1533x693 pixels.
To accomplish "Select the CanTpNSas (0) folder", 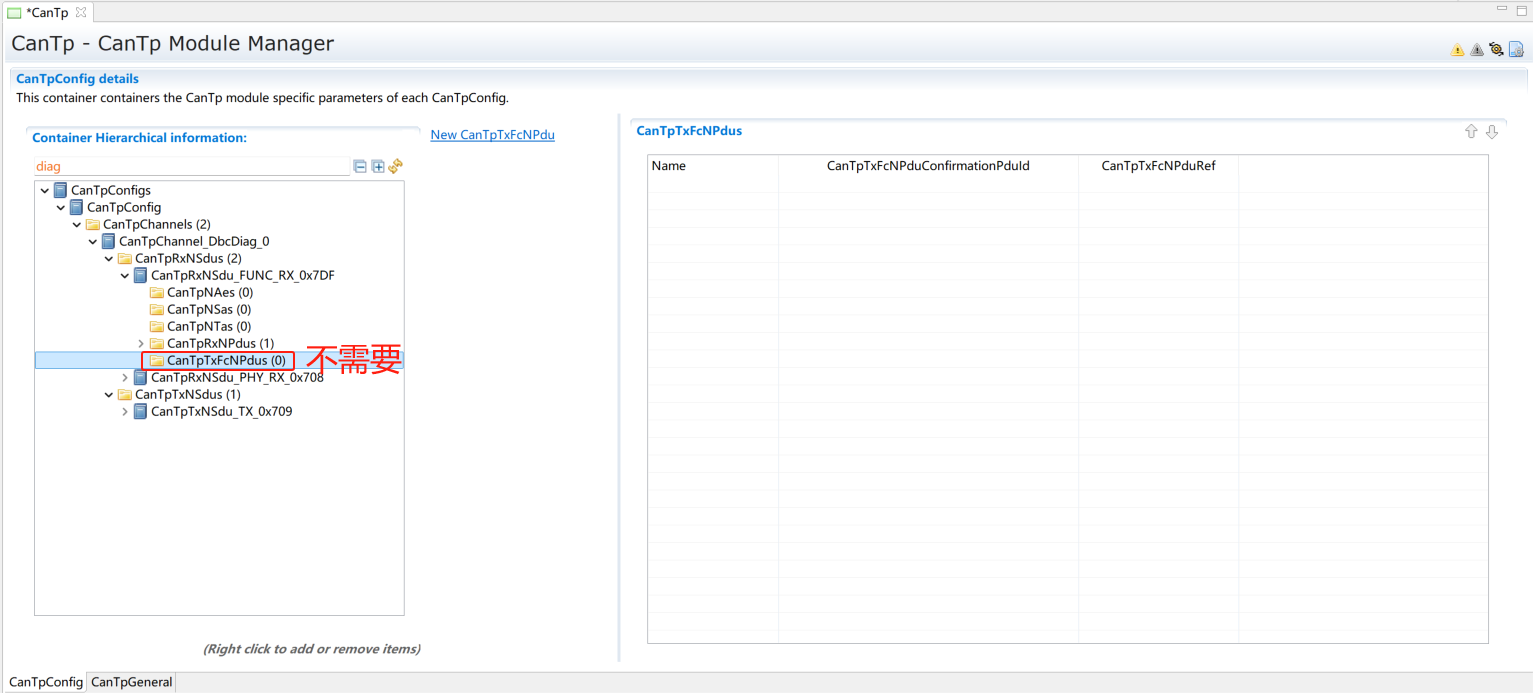I will pos(208,310).
